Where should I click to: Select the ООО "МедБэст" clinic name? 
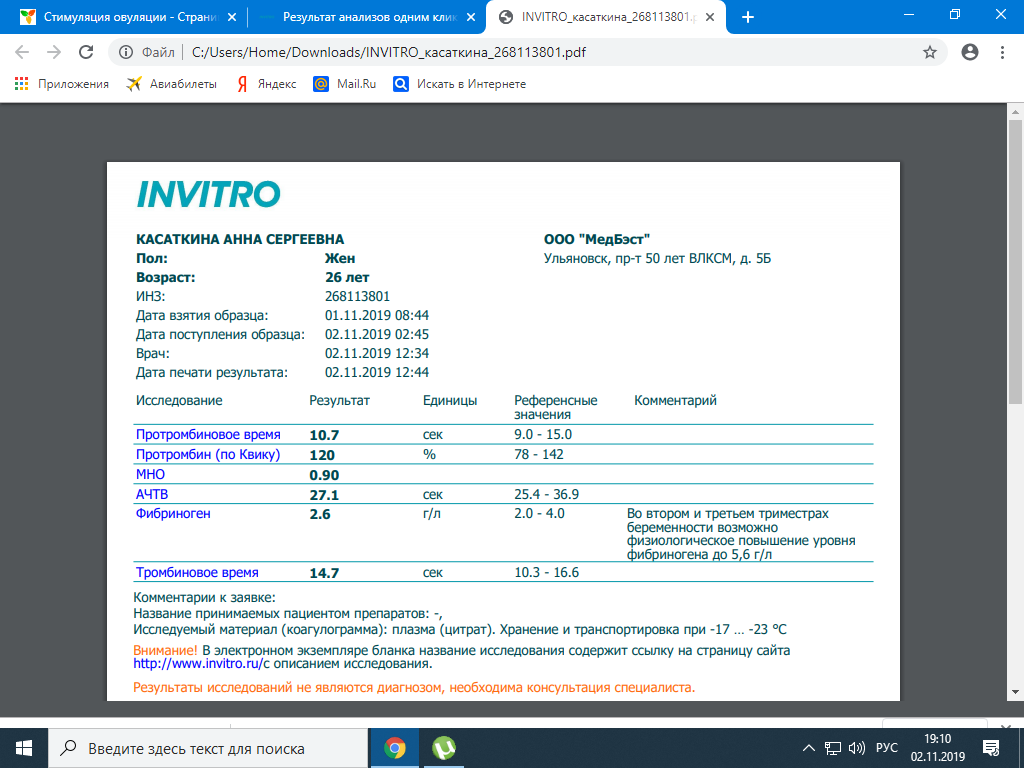tap(597, 240)
